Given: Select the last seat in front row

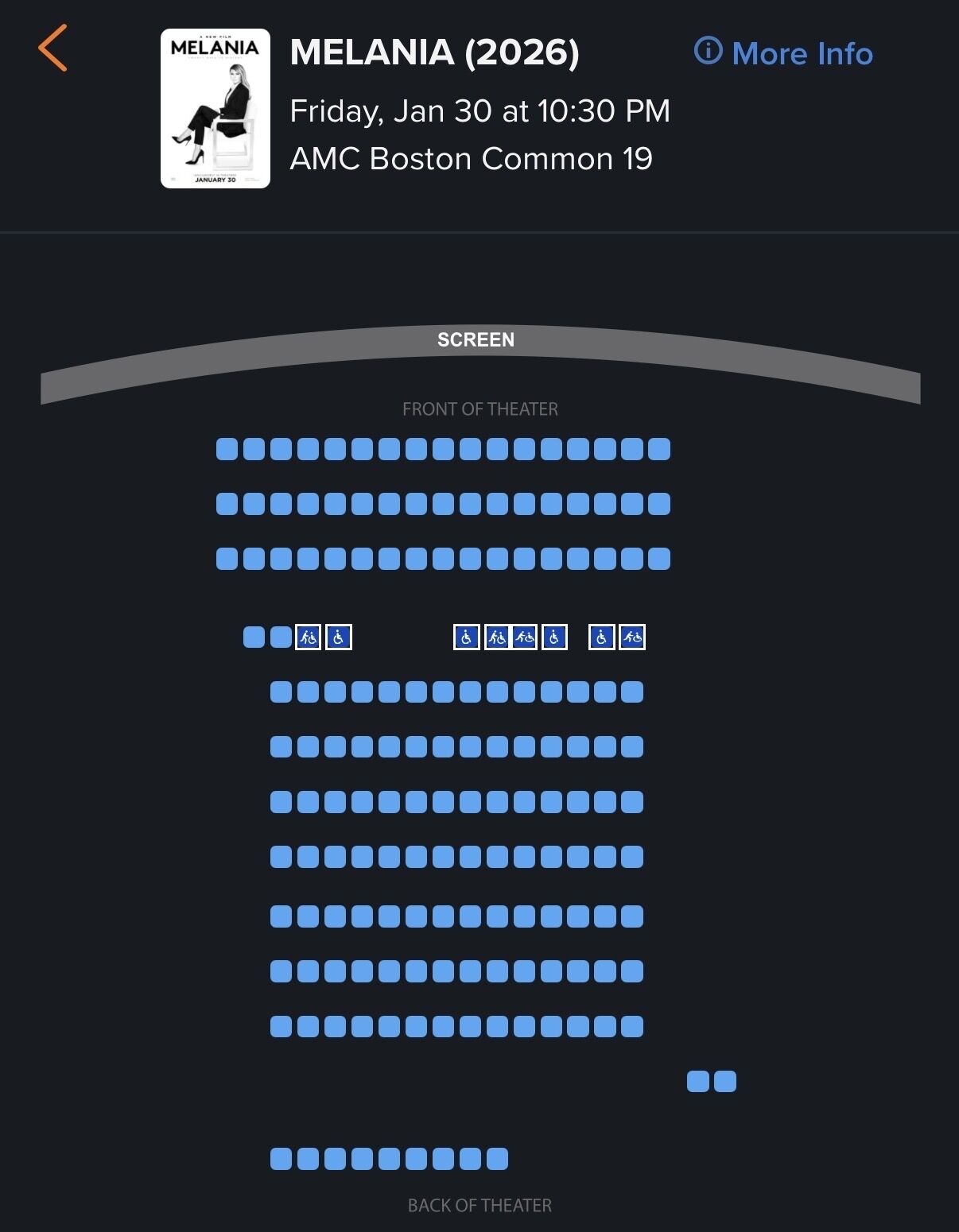Looking at the screenshot, I should [659, 449].
